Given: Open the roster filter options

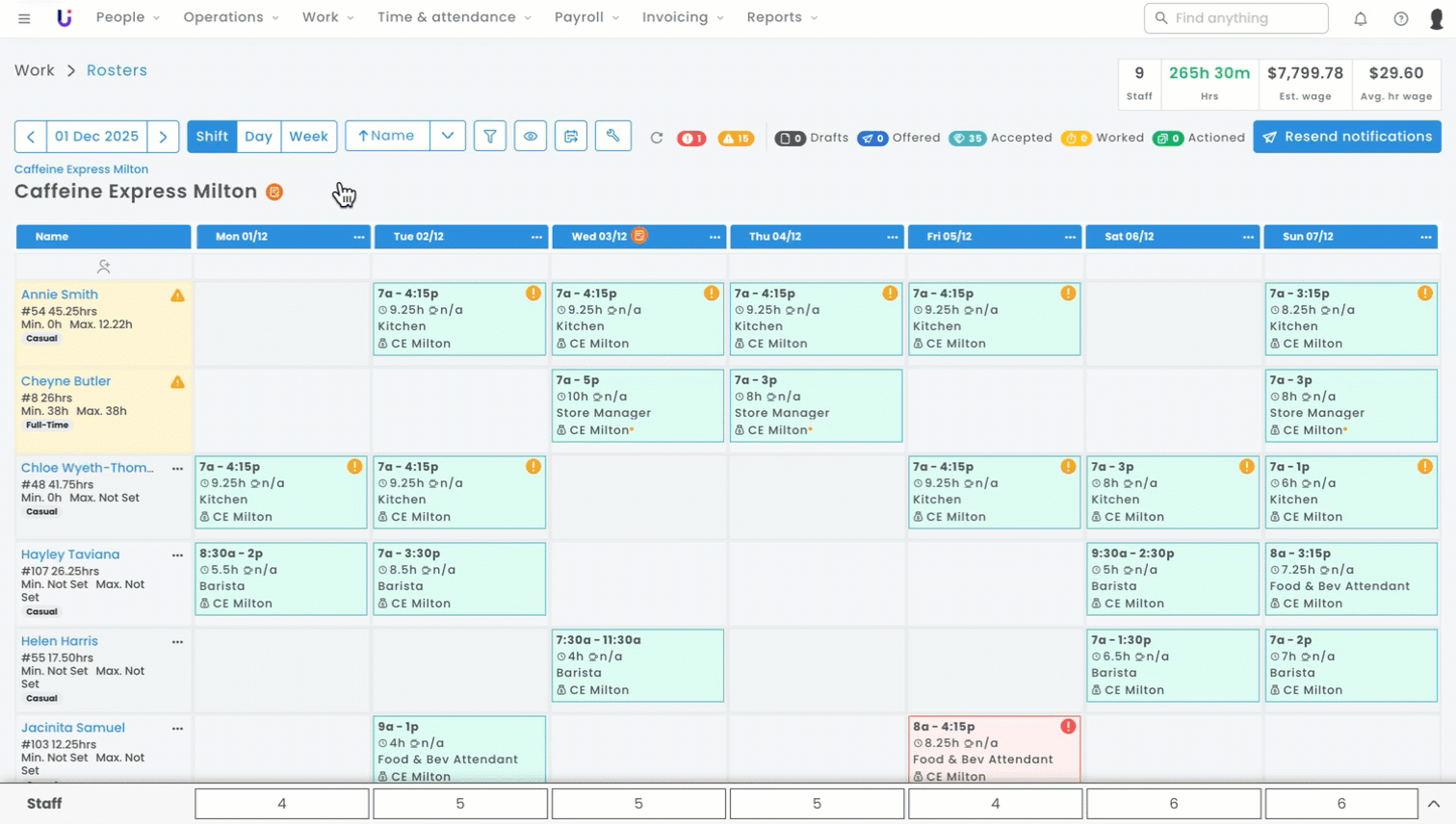Looking at the screenshot, I should click(490, 137).
